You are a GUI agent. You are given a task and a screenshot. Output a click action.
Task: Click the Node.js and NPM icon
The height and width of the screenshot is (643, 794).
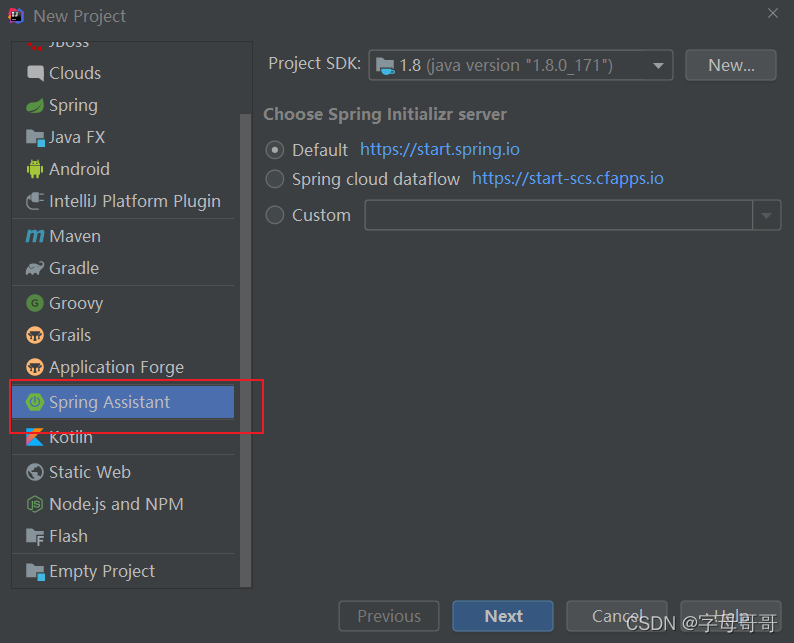pos(35,504)
